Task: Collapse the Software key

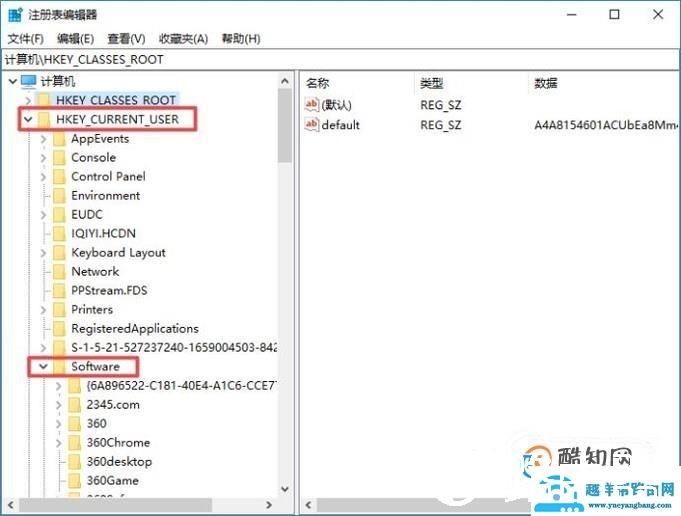Action: point(43,366)
